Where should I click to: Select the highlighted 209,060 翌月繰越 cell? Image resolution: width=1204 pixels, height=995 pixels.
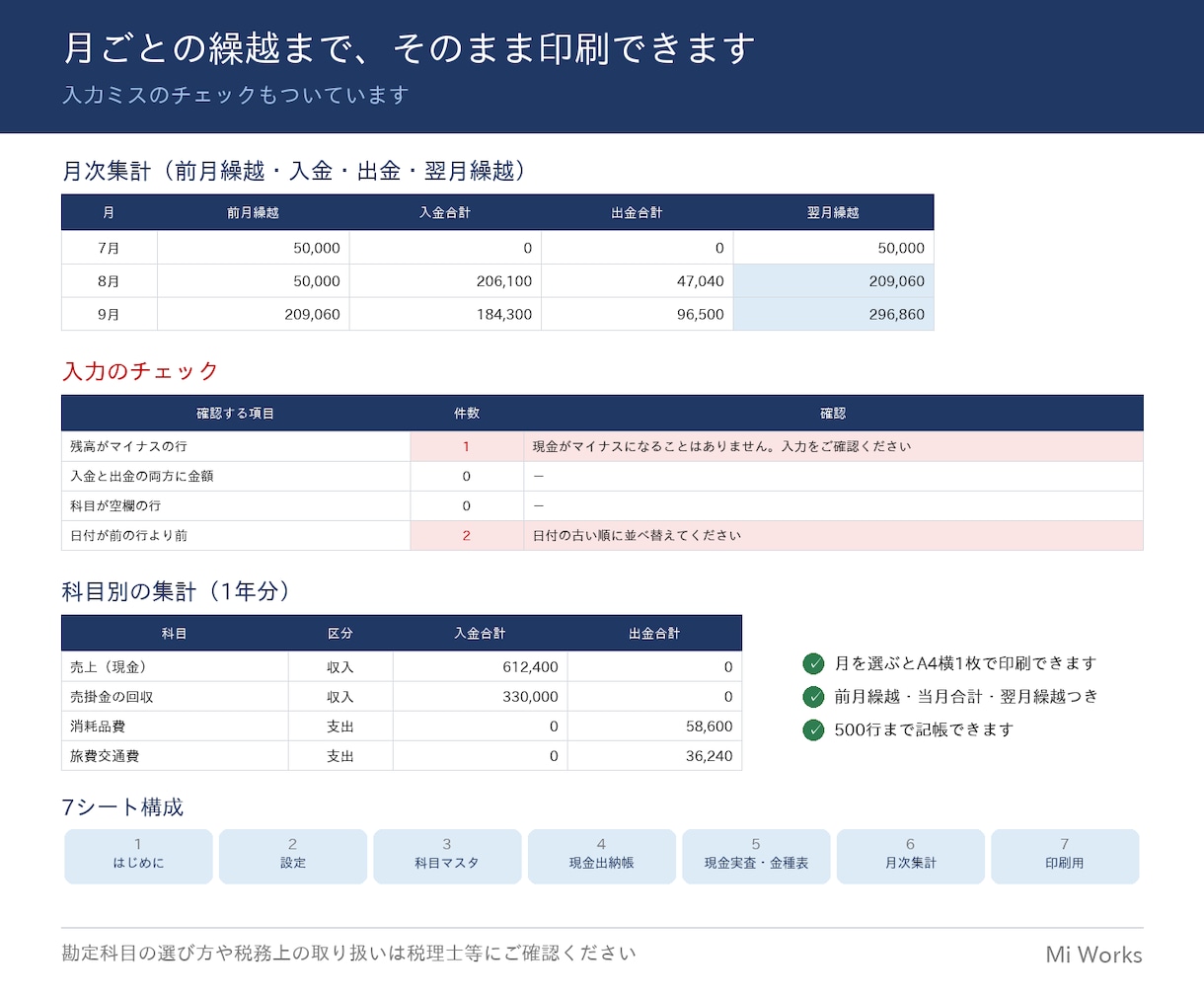coord(833,281)
